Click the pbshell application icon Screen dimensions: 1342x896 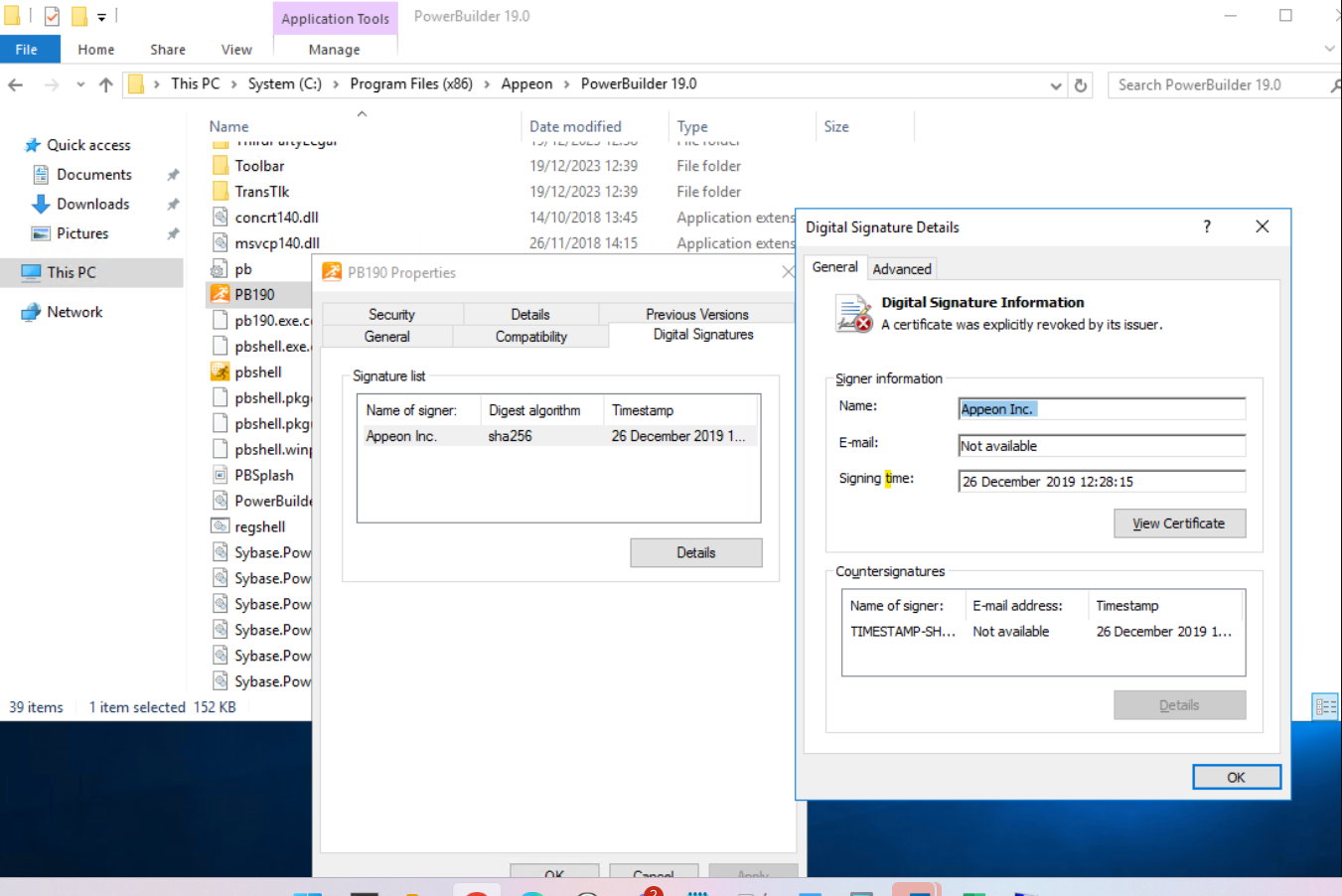[x=220, y=373]
